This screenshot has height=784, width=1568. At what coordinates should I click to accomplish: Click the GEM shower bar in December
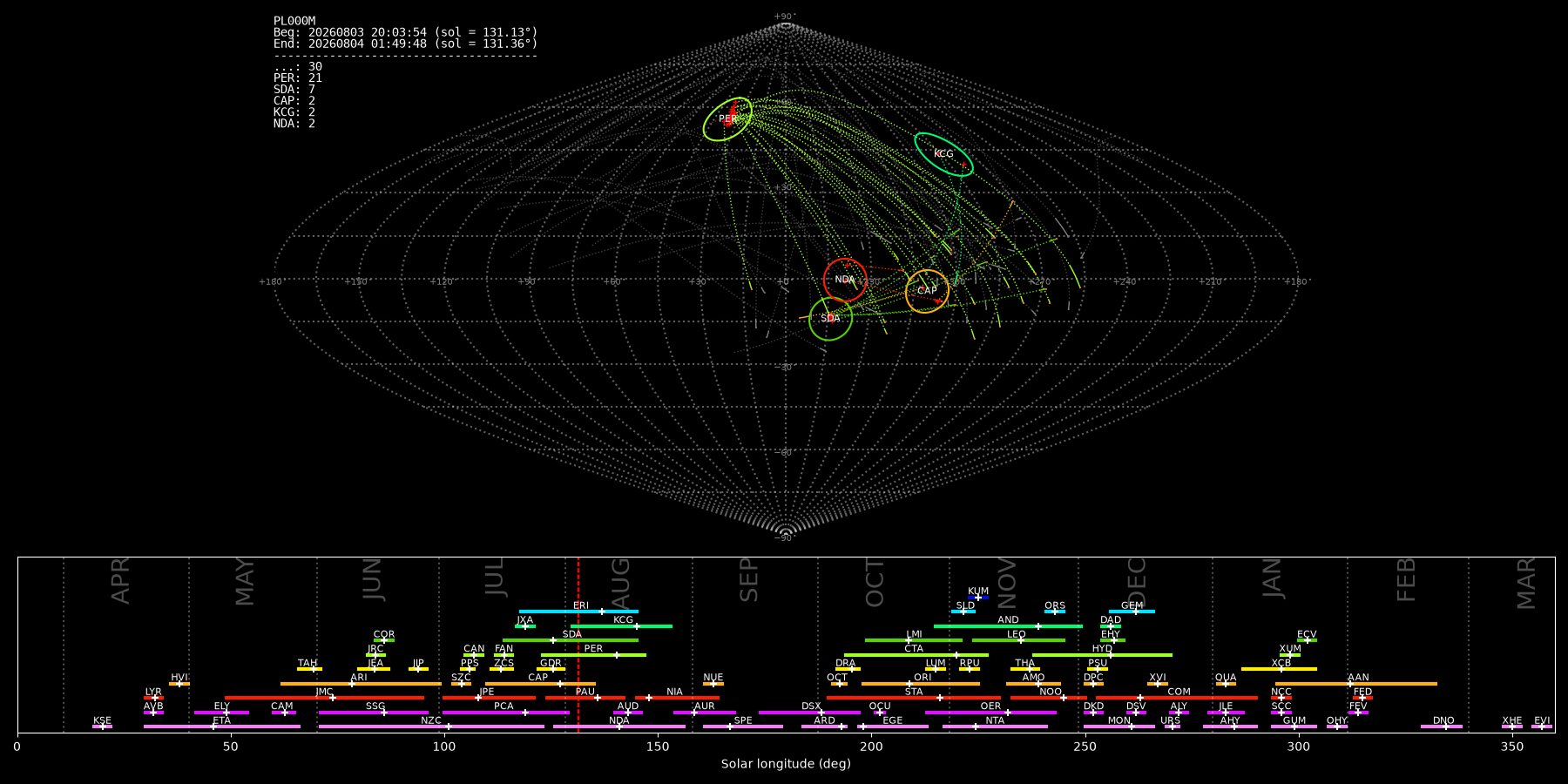tap(1132, 612)
